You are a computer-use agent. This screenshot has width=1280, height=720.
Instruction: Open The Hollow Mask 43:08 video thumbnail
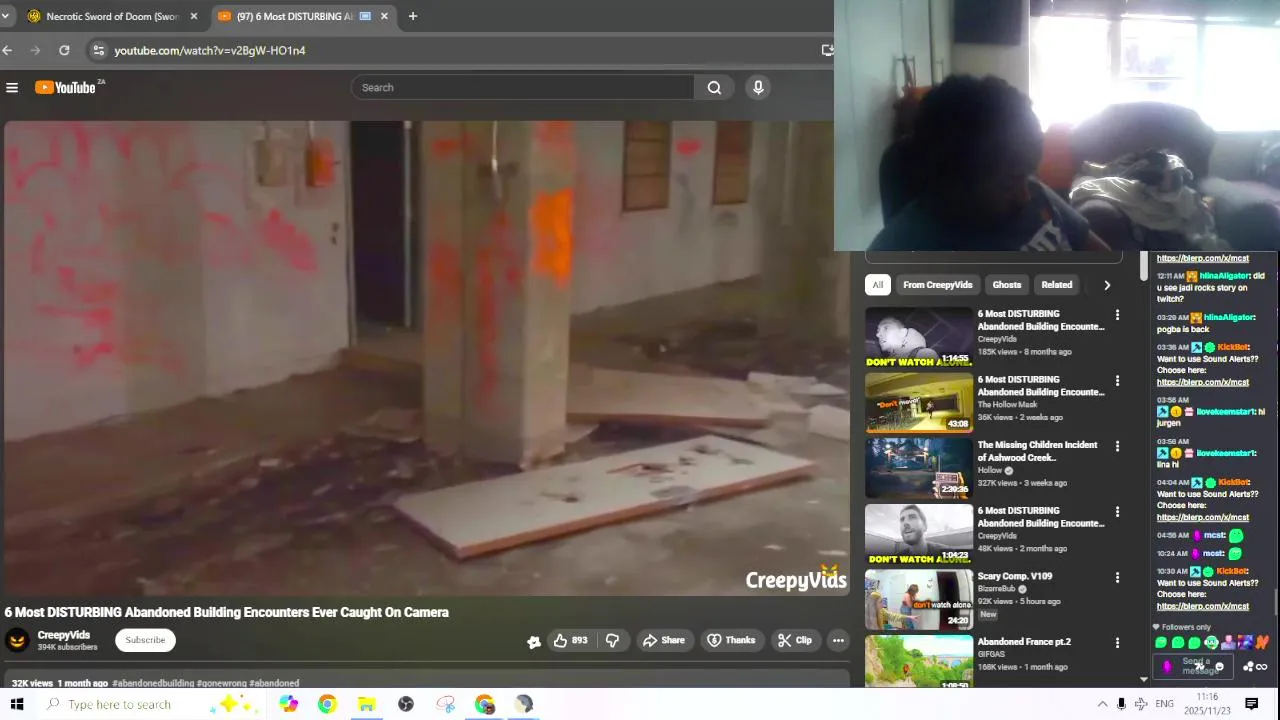tap(918, 402)
